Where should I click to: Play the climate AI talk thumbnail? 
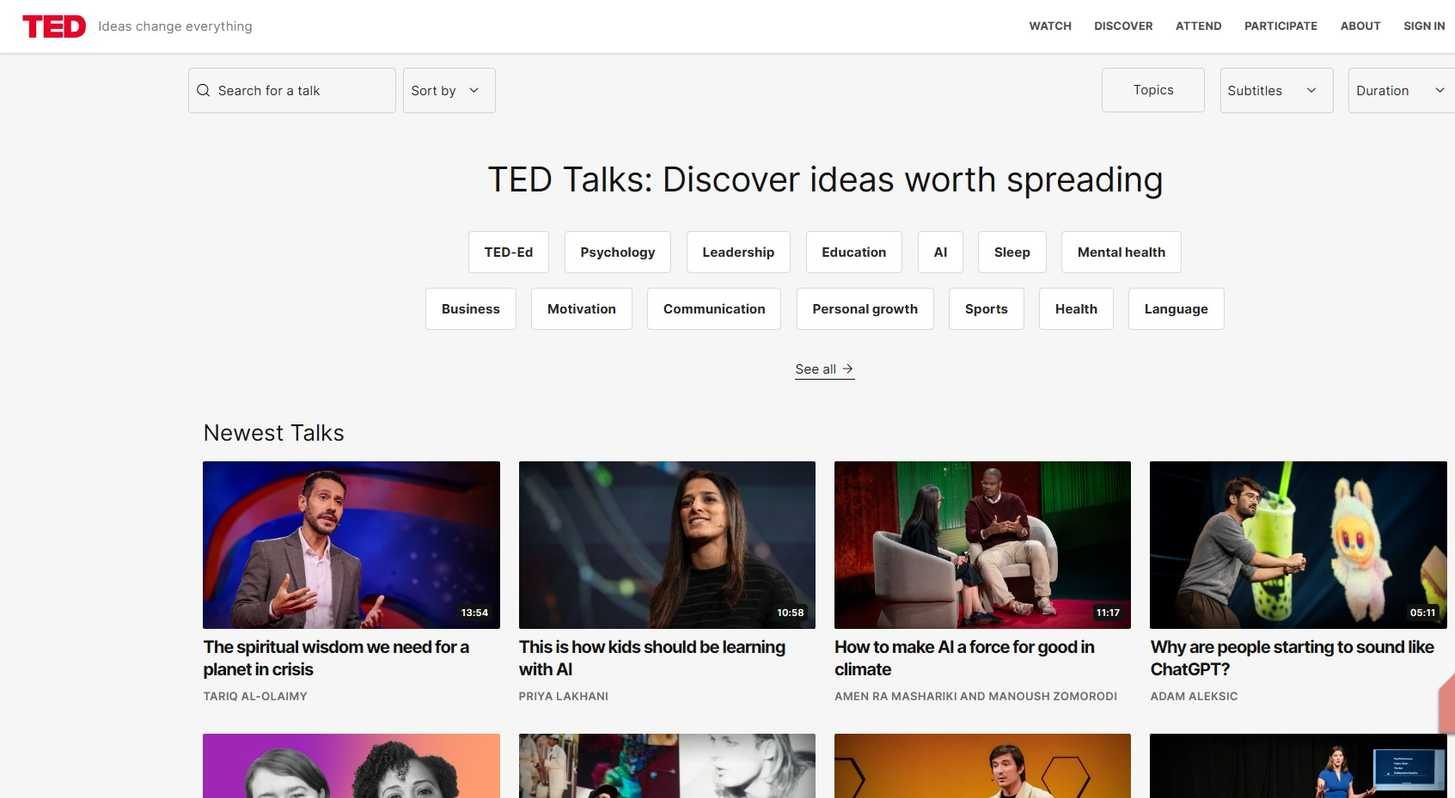click(x=982, y=544)
